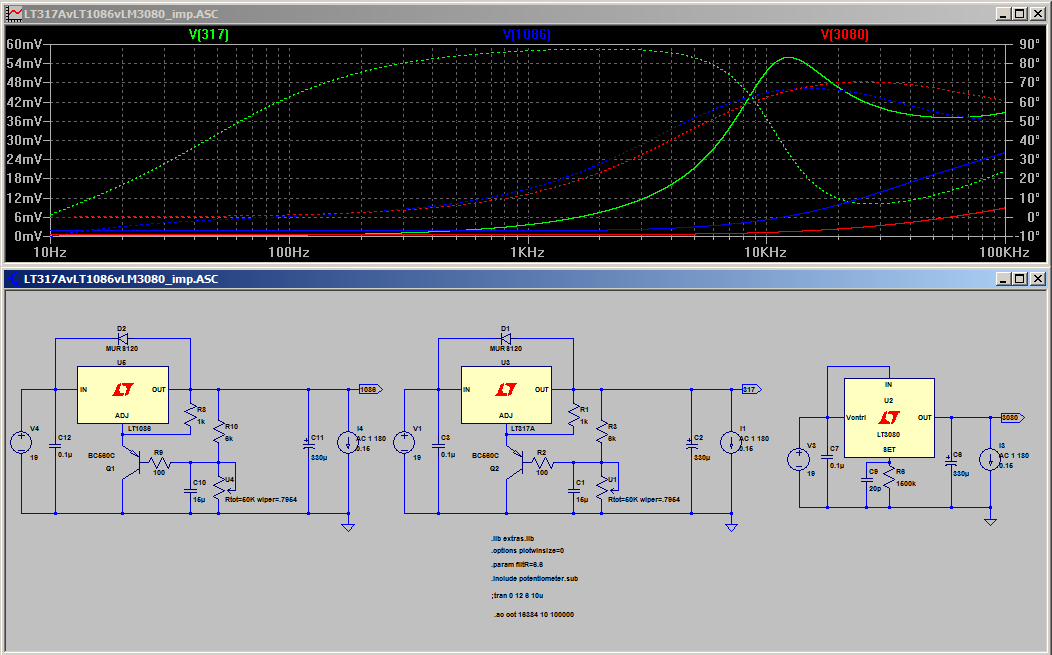1052x655 pixels.
Task: Click the green V(317) trace label
Action: (x=209, y=34)
